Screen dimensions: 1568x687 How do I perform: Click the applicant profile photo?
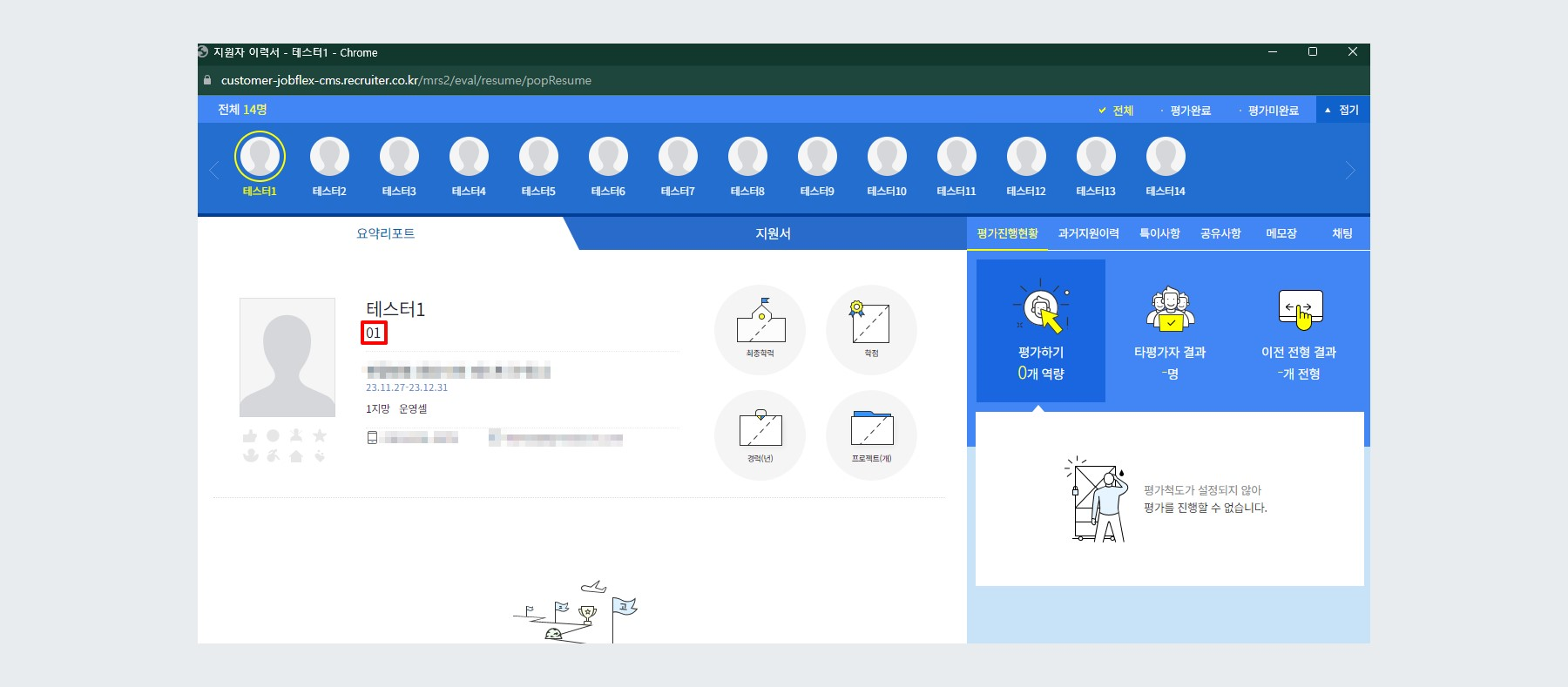pos(287,357)
